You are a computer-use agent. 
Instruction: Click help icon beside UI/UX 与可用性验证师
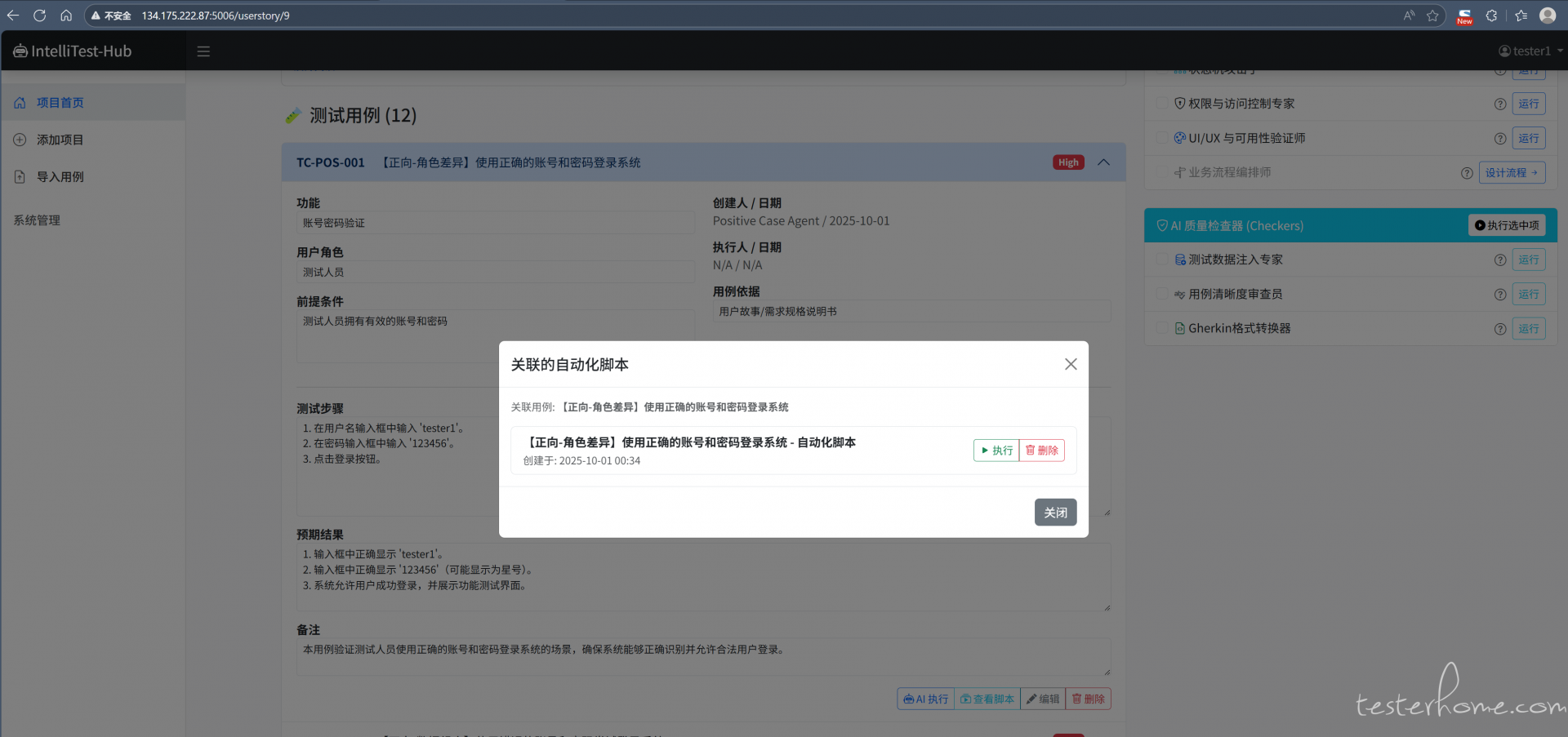1499,139
